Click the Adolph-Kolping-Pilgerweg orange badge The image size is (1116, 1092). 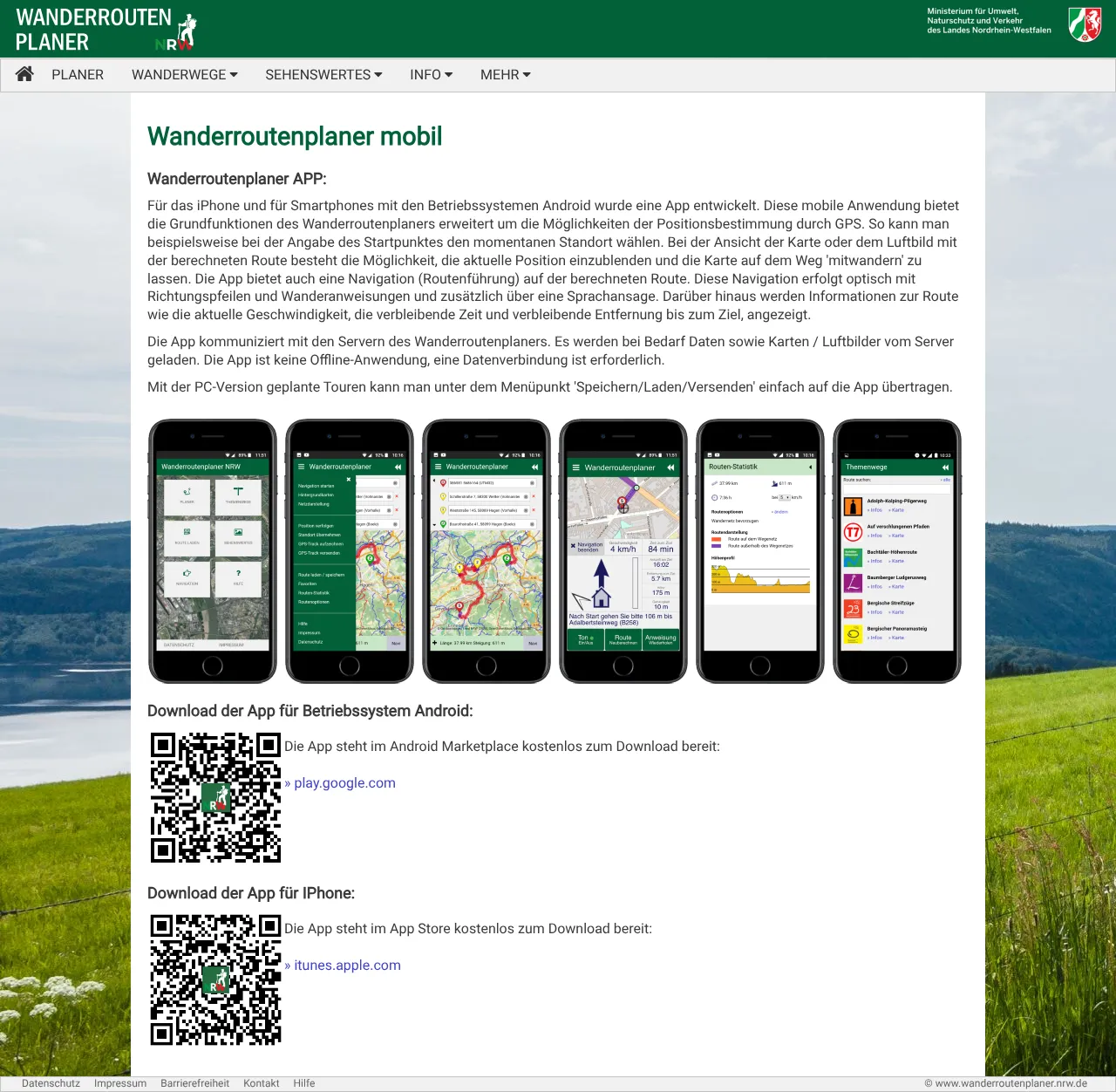(x=853, y=506)
